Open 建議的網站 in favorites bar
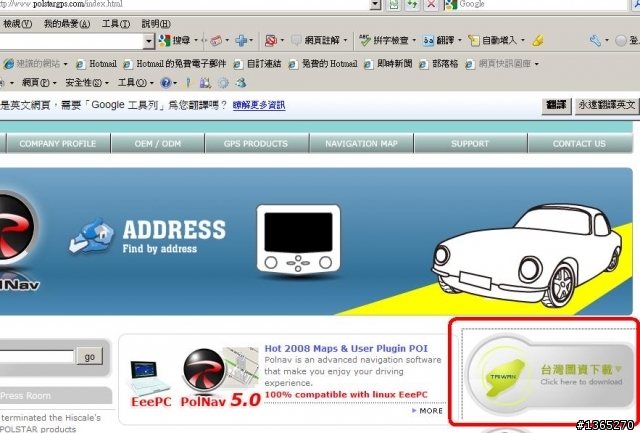Viewport: 640px width, 433px height. [x=35, y=64]
